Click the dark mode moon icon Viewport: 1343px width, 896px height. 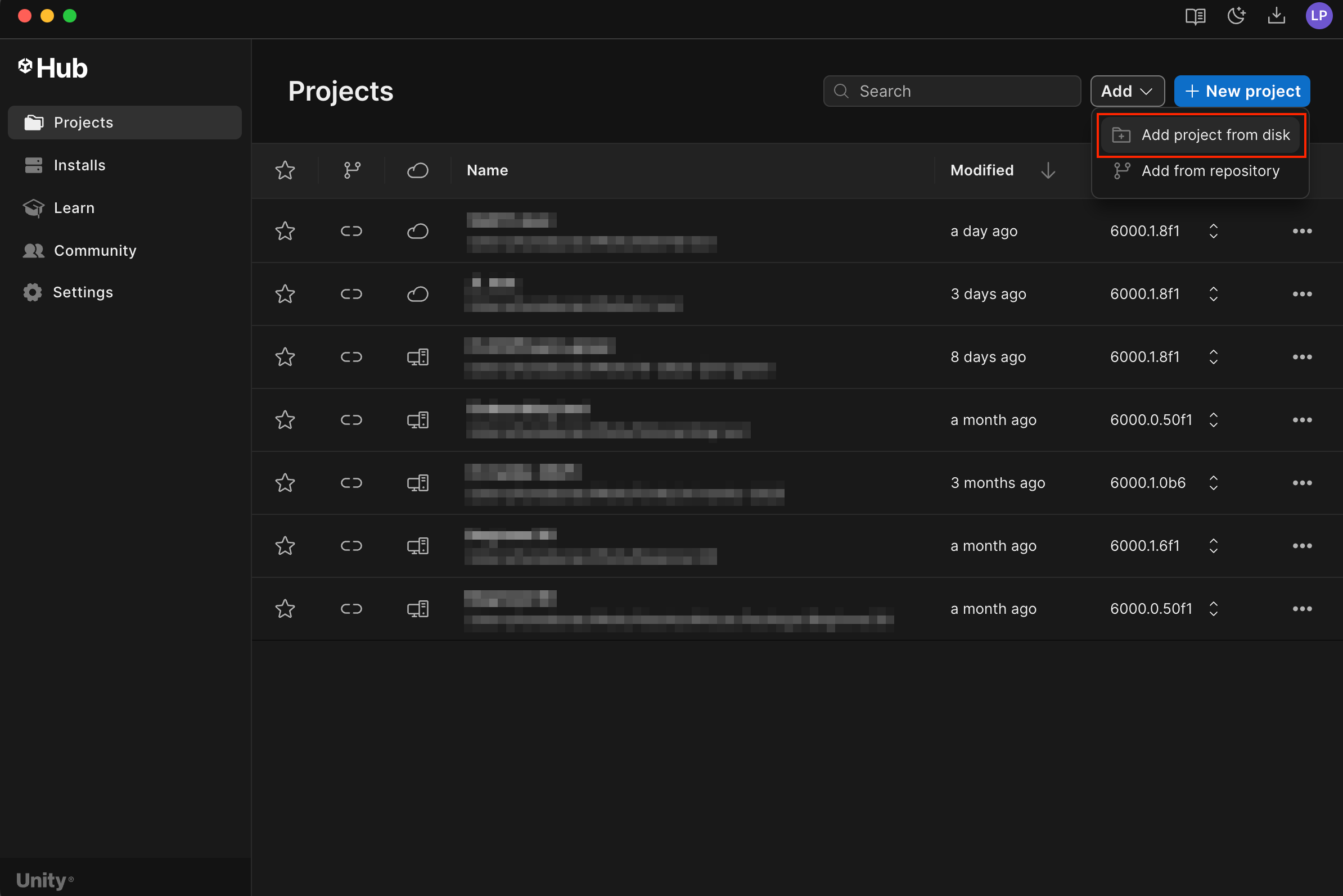pyautogui.click(x=1236, y=16)
